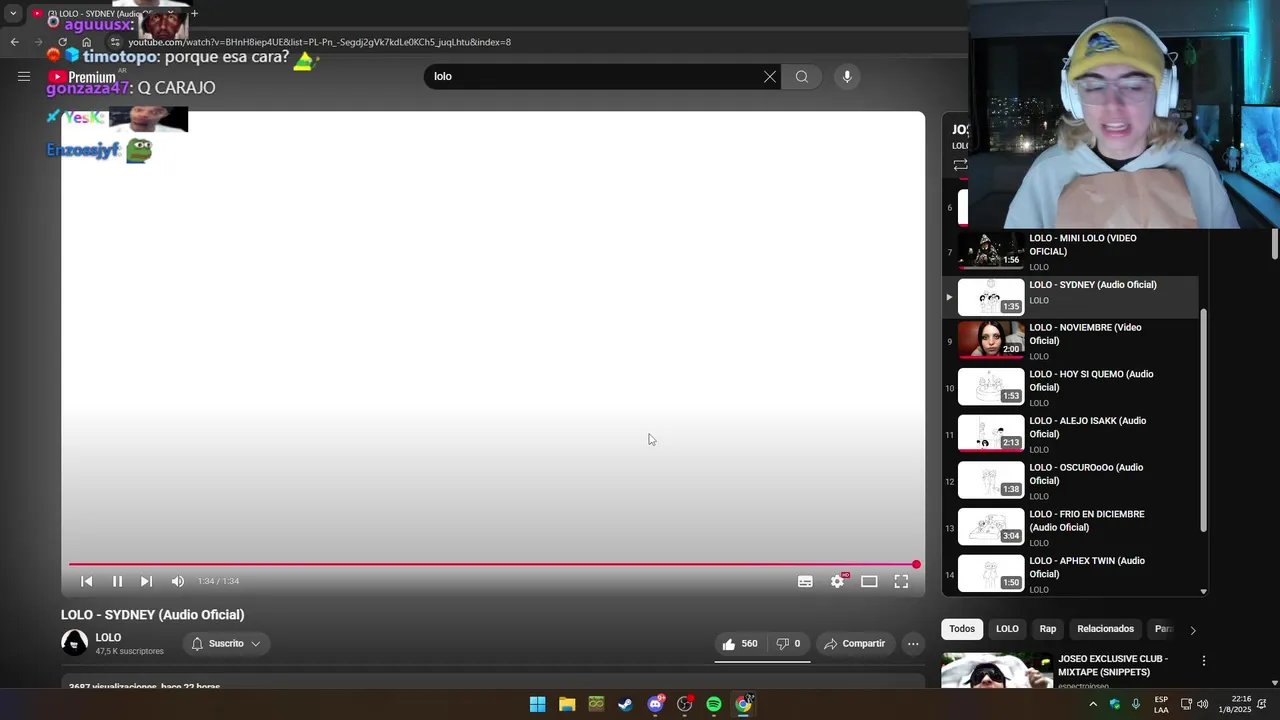Open a new browser tab
The image size is (1280, 720).
pos(194,13)
